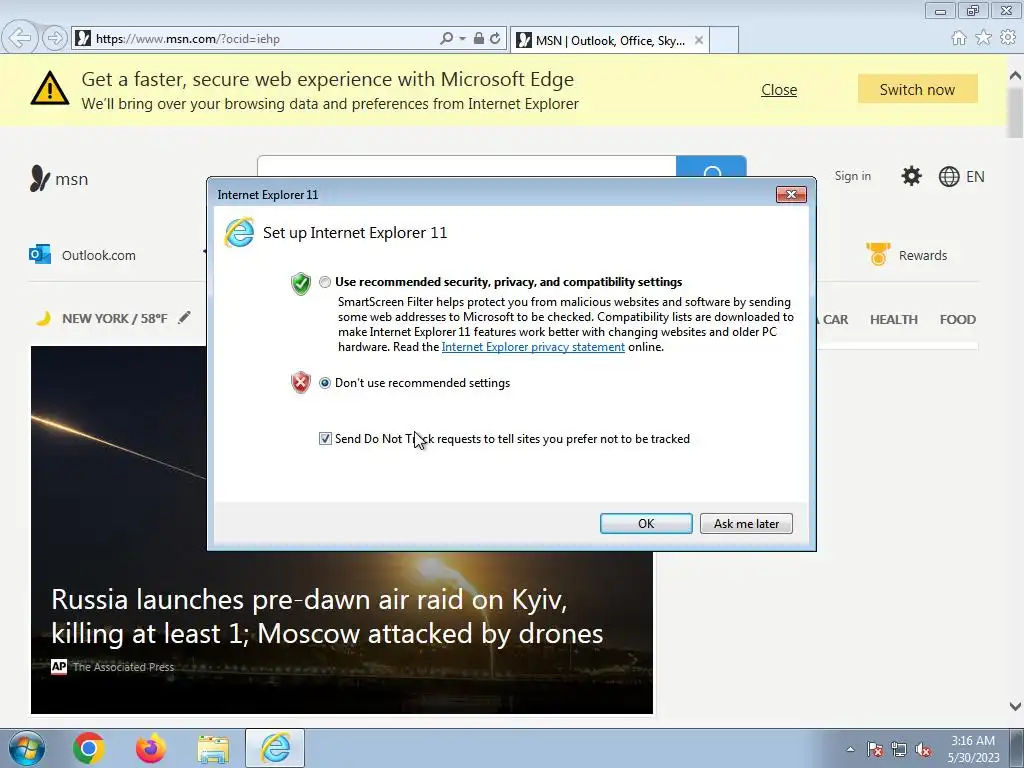The image size is (1024, 768).
Task: Click the browser Back arrow button
Action: 20,38
